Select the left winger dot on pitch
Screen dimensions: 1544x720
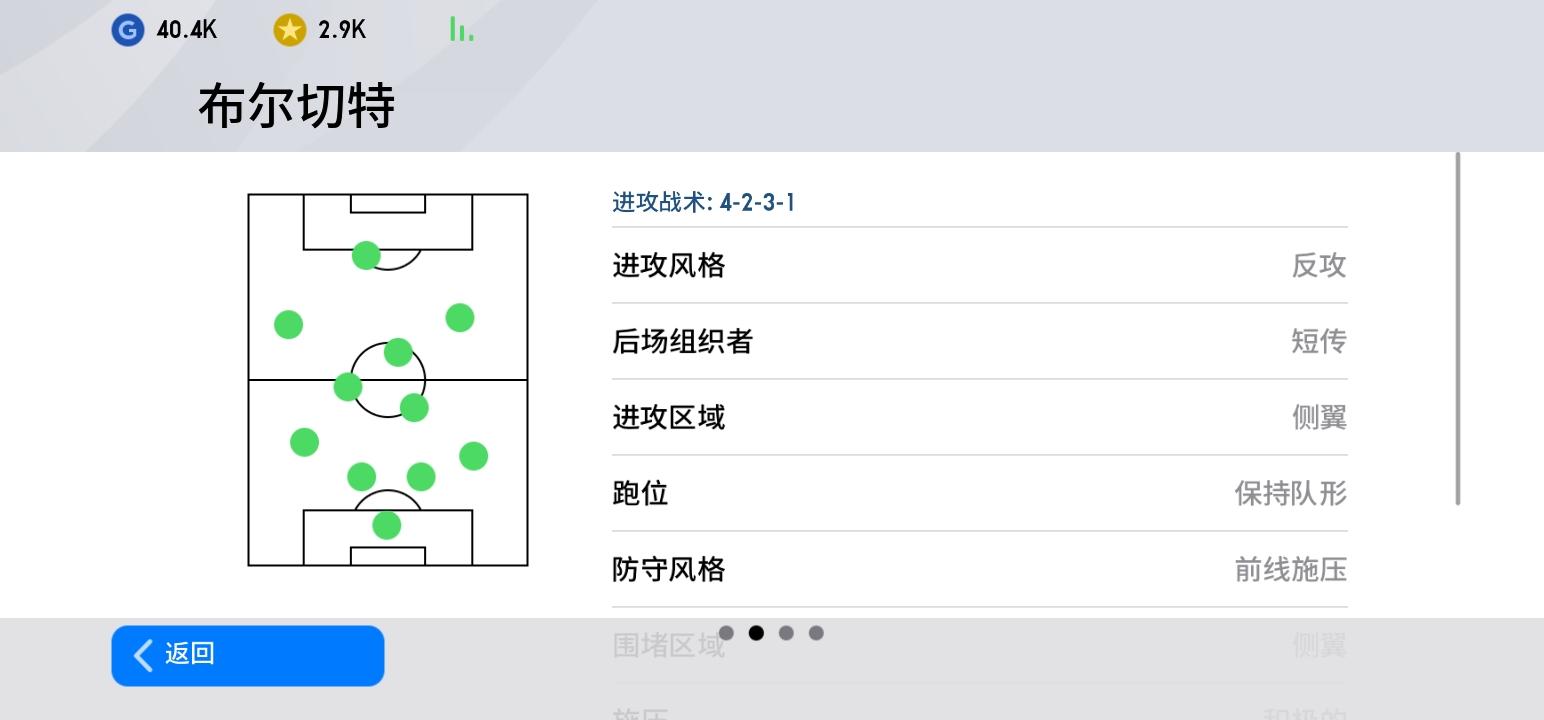288,324
